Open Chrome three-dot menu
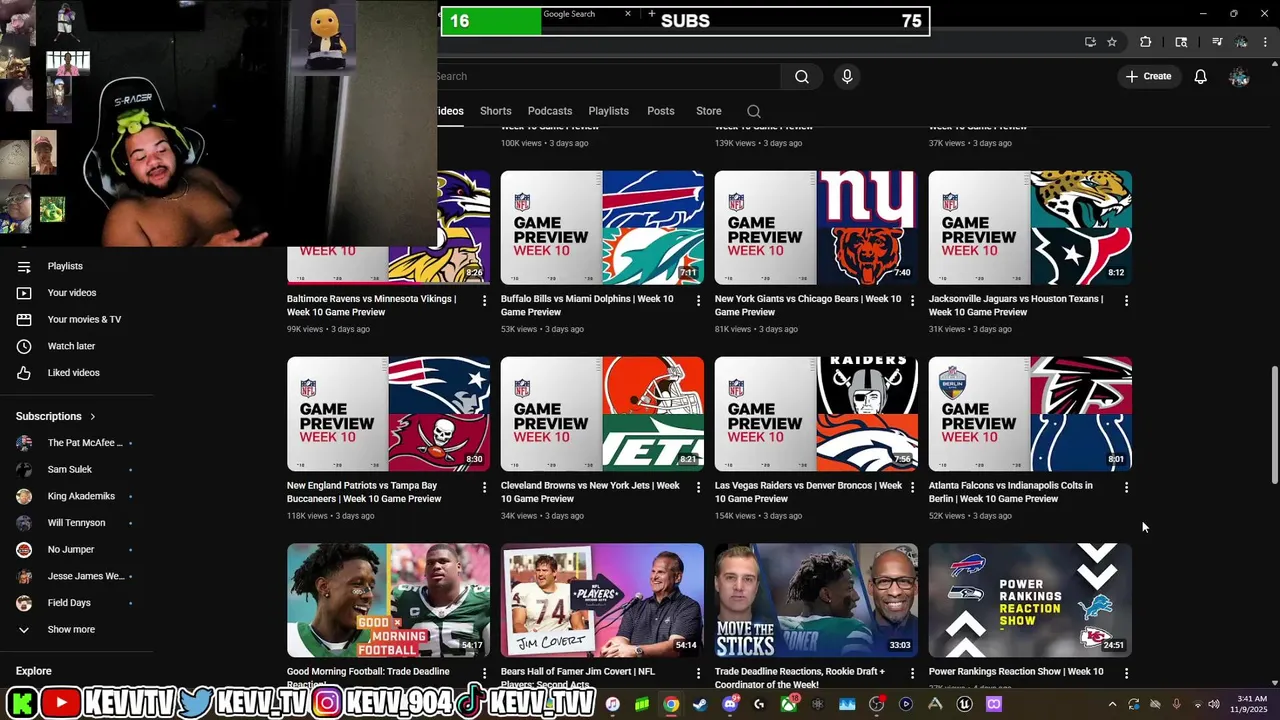Image resolution: width=1280 pixels, height=720 pixels. click(x=1265, y=42)
